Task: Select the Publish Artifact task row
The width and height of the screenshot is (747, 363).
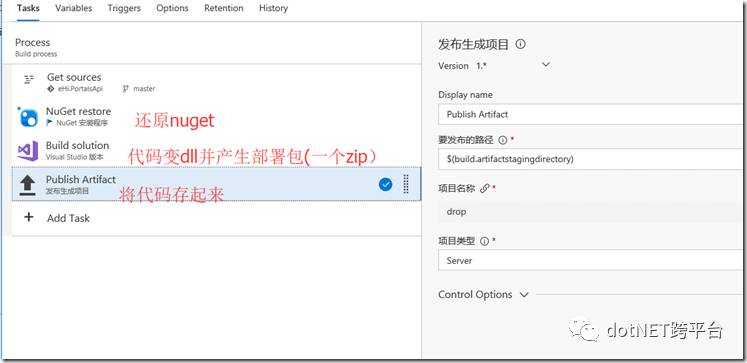Action: tap(216, 184)
